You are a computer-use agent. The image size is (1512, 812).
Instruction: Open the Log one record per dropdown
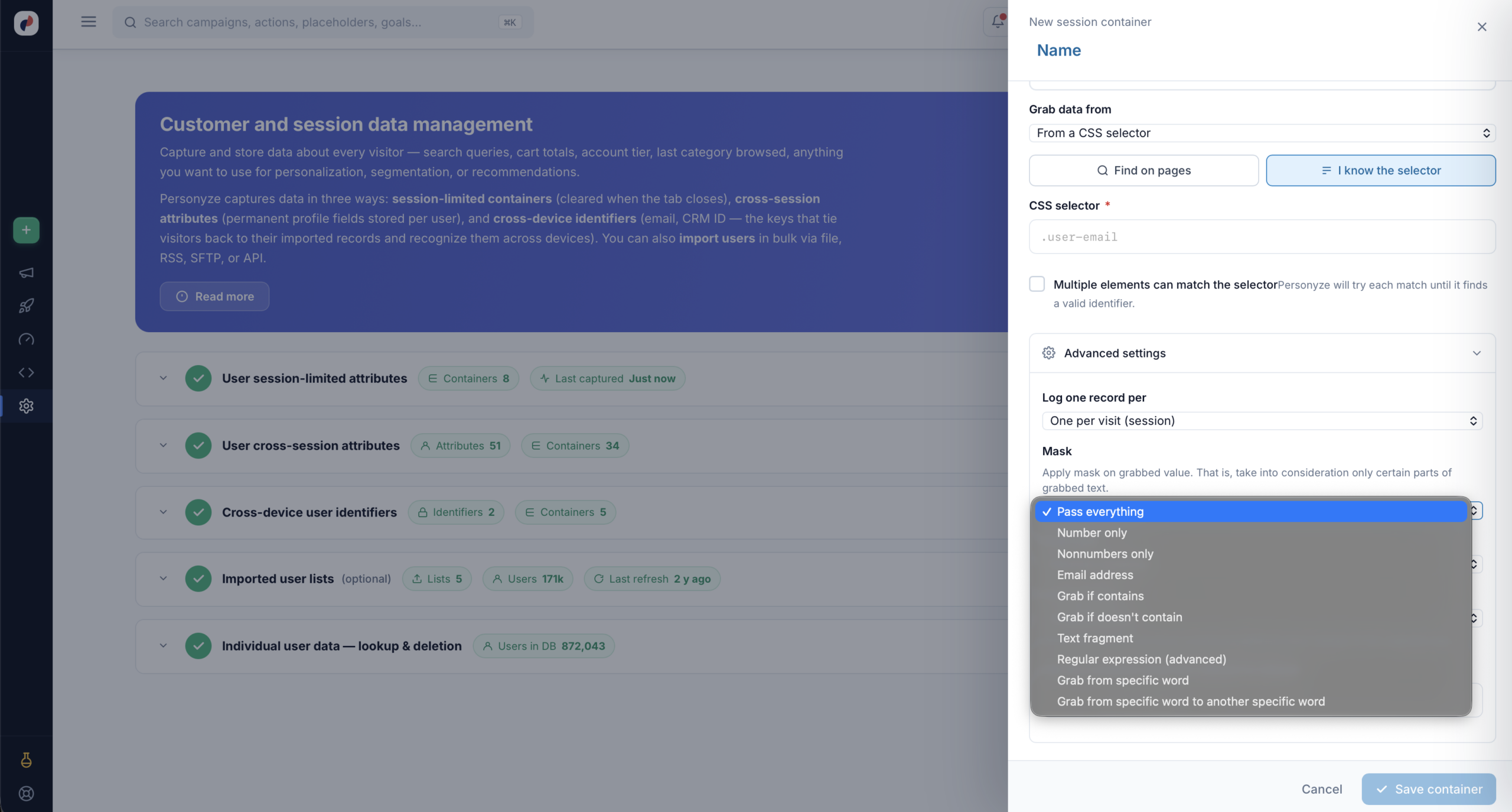(x=1262, y=421)
